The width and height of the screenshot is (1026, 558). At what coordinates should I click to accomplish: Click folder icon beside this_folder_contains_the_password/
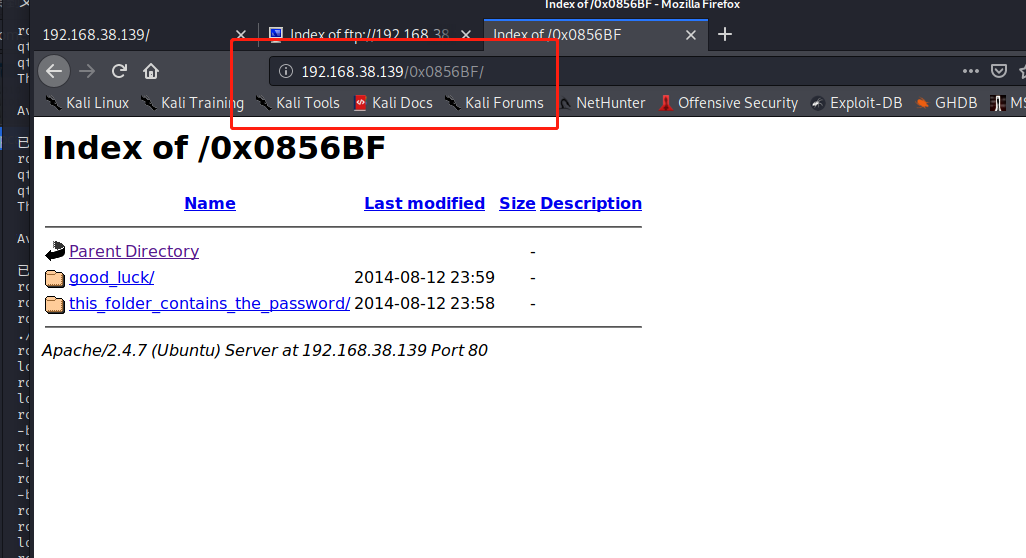[x=55, y=304]
